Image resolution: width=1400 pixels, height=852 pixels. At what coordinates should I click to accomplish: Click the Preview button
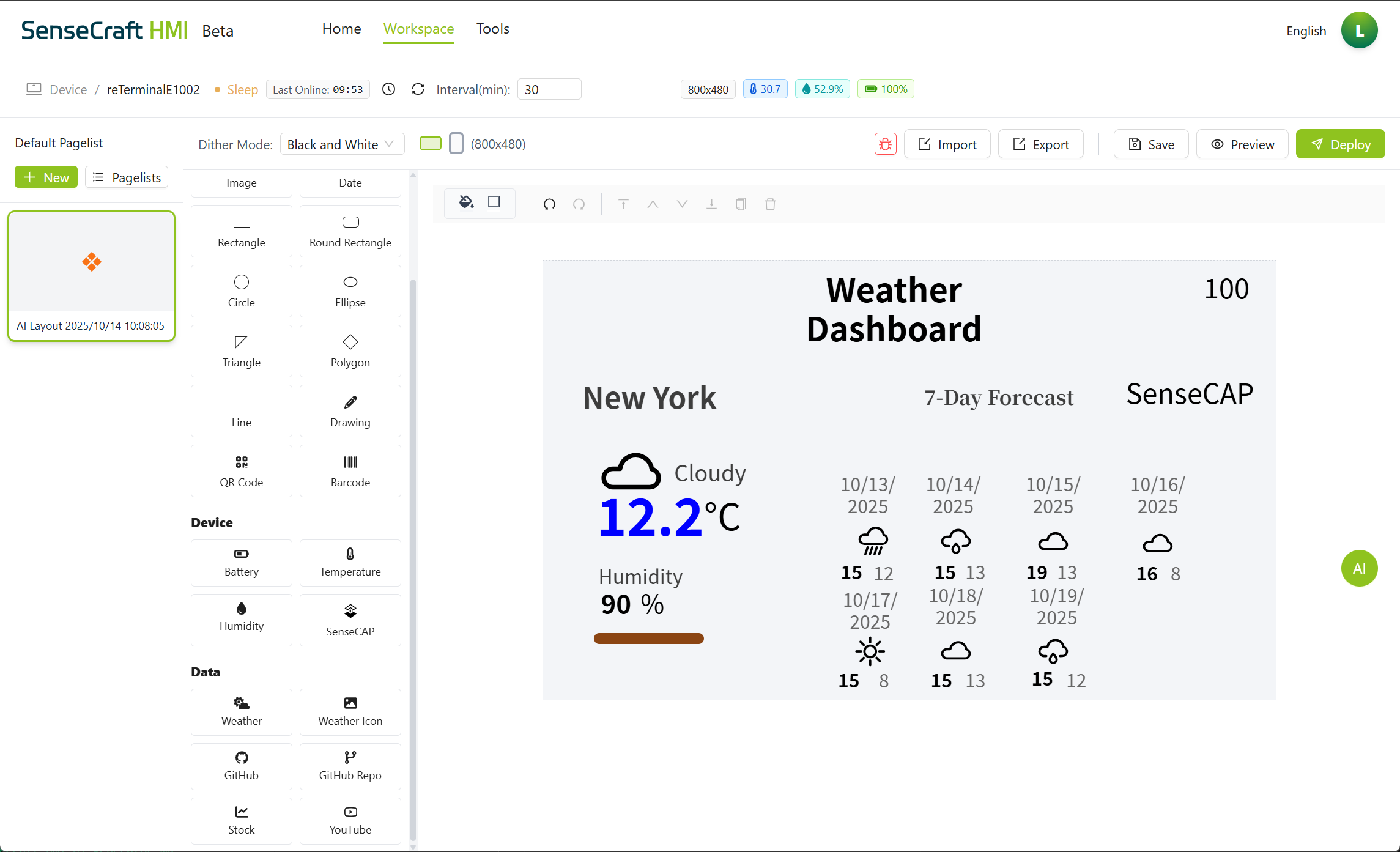tap(1242, 144)
